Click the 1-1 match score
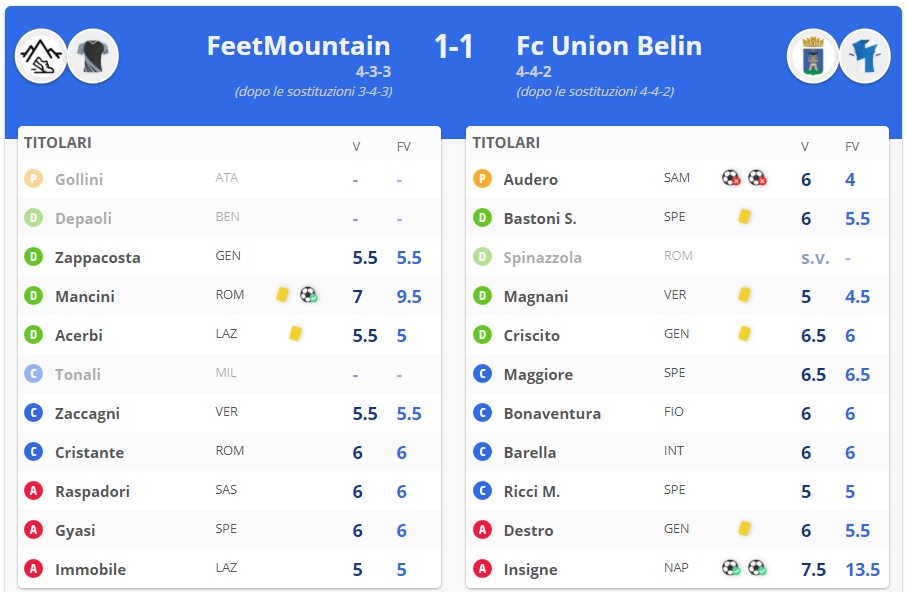The width and height of the screenshot is (907, 592). click(x=453, y=46)
